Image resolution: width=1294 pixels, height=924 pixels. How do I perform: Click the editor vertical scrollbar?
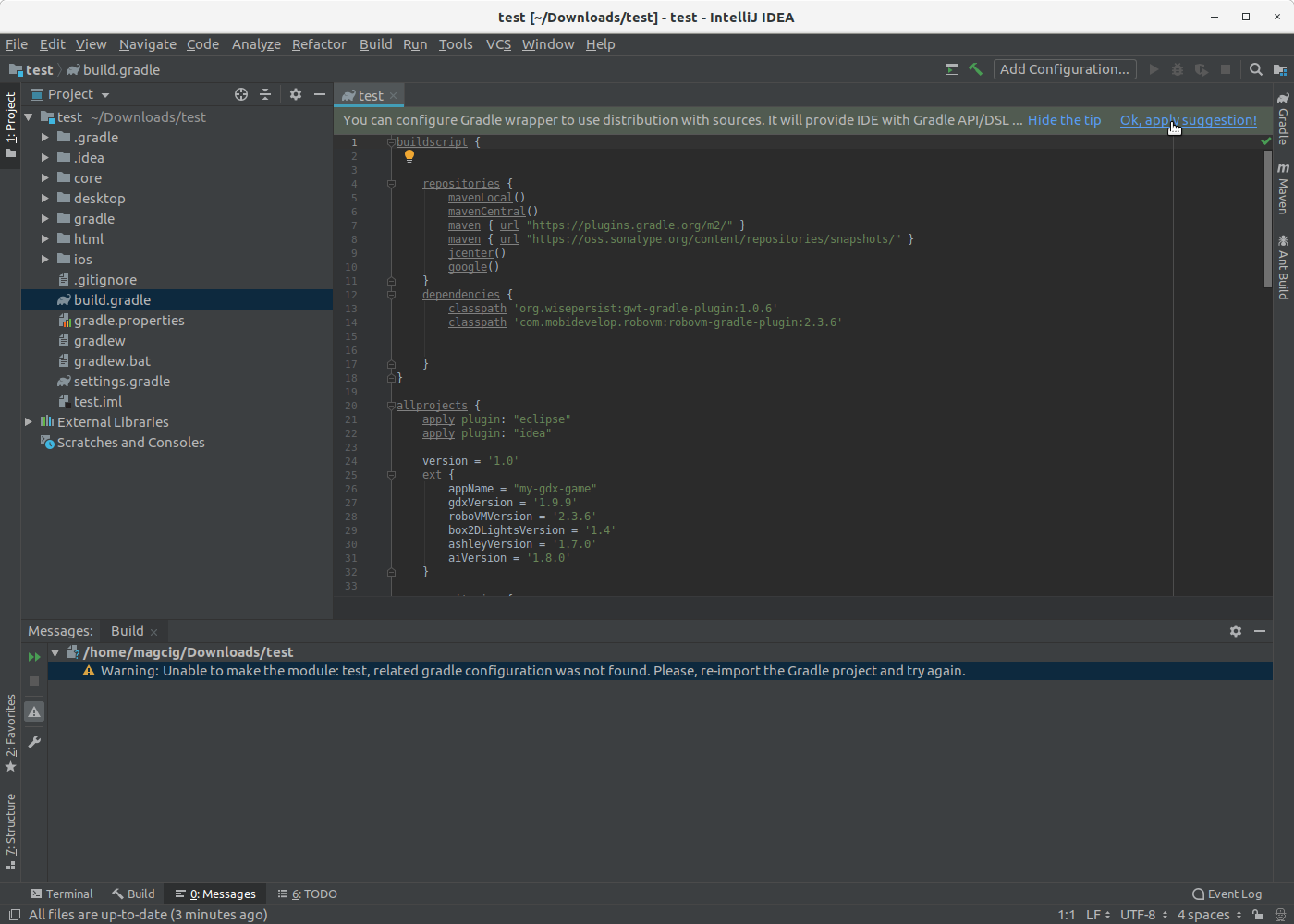1267,219
